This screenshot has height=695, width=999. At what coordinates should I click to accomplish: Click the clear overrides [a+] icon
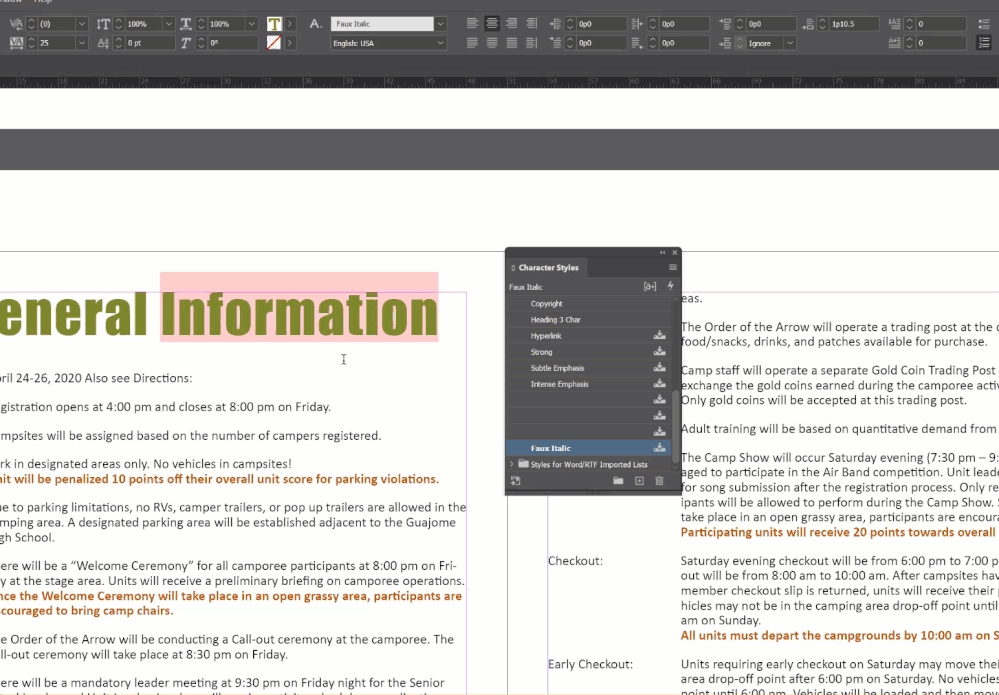(650, 287)
